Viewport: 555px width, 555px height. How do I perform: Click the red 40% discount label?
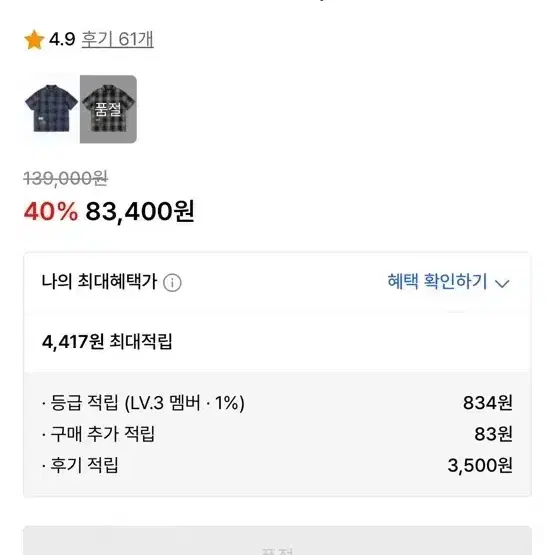51,211
